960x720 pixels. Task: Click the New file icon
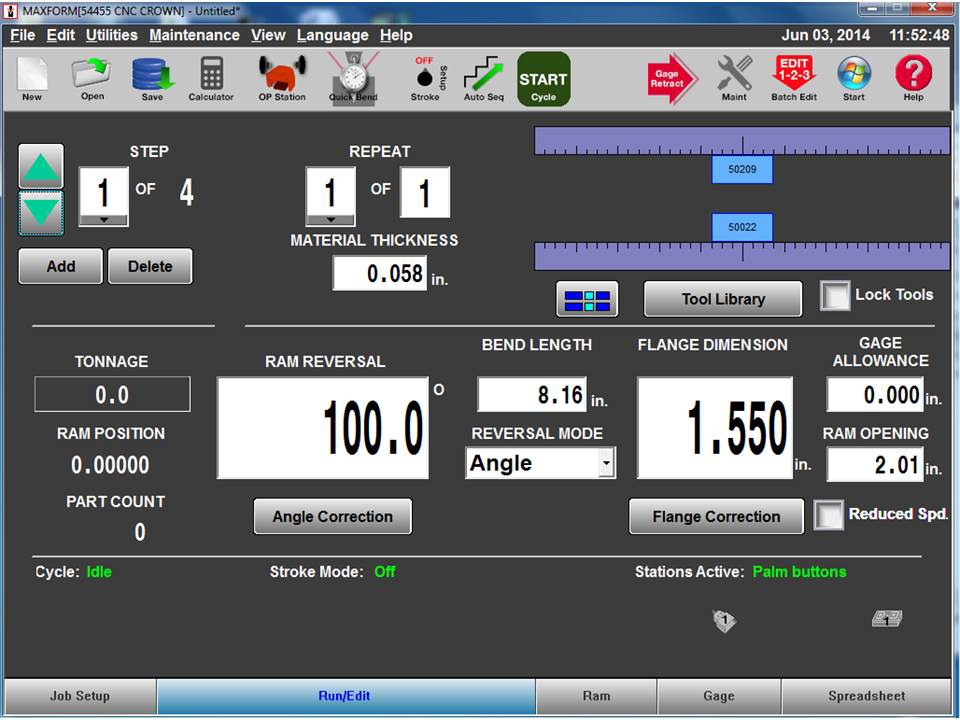pos(32,78)
